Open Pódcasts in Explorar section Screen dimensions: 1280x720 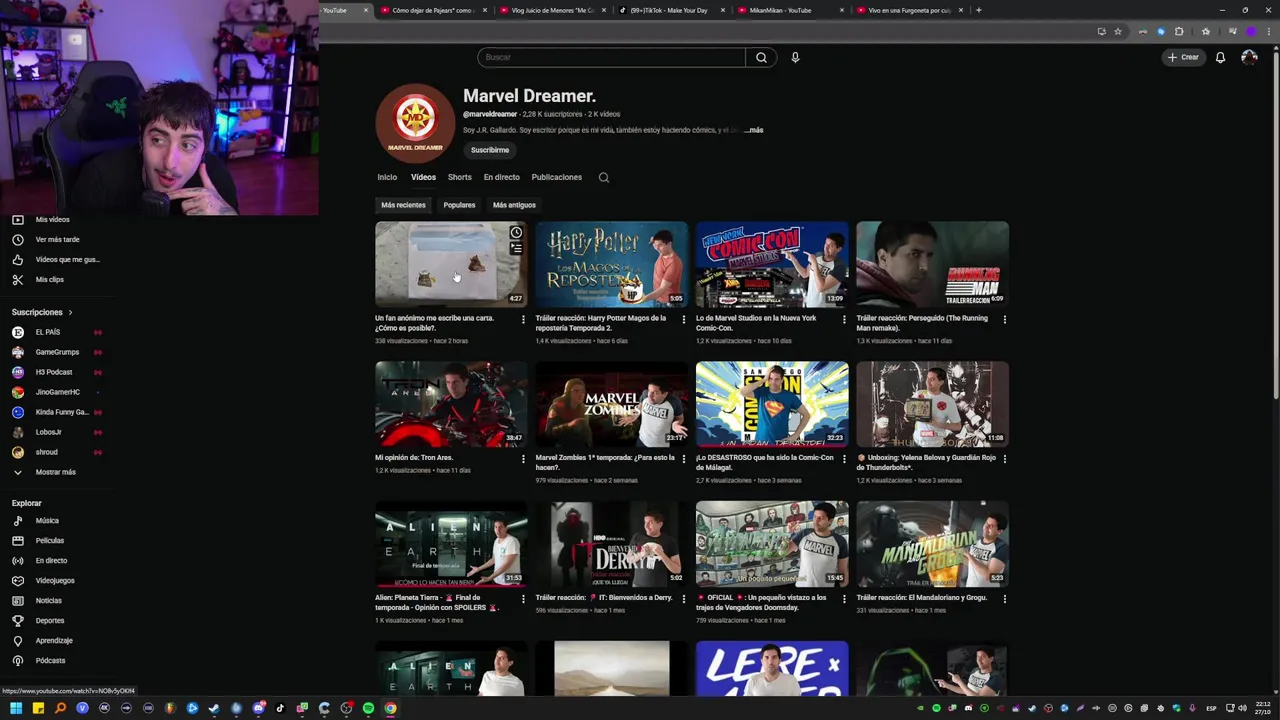(50, 660)
